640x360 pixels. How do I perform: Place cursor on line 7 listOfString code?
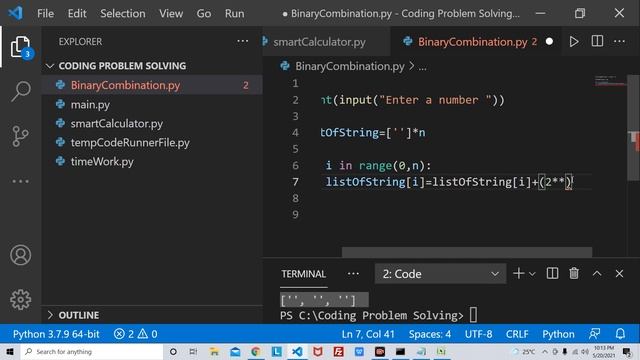click(449, 182)
